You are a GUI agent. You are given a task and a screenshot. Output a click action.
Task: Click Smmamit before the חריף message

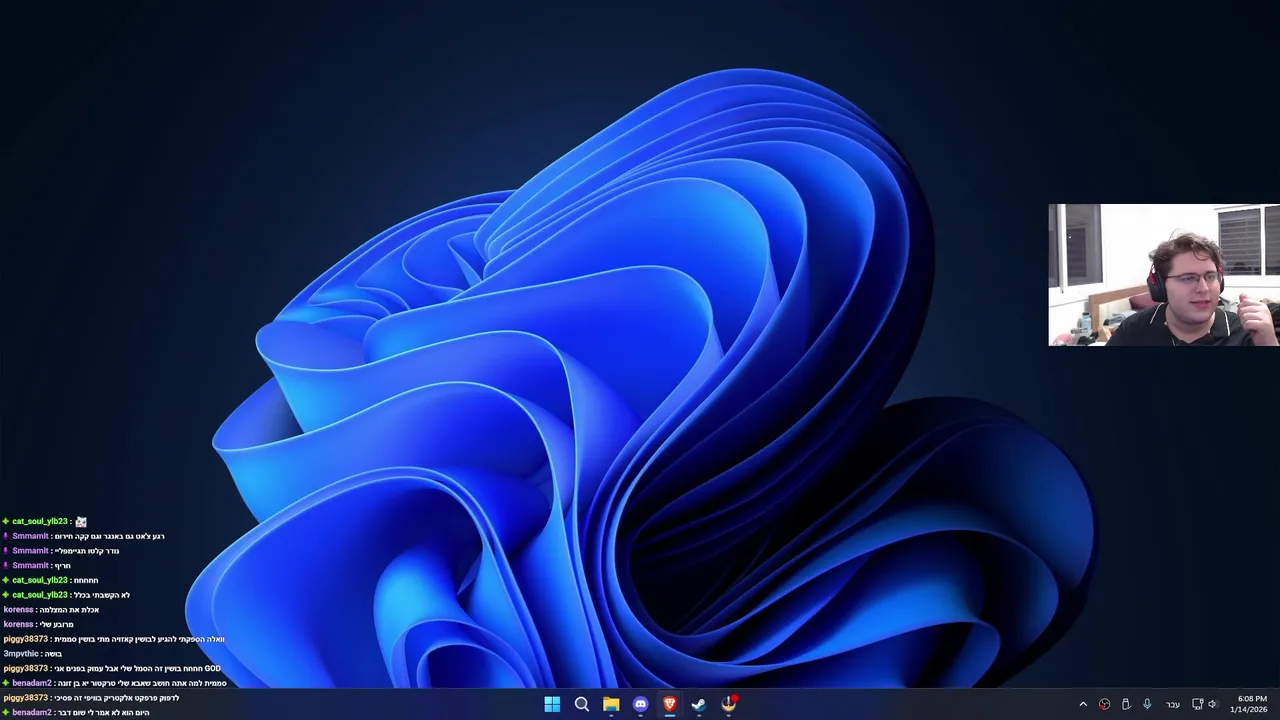[30, 566]
